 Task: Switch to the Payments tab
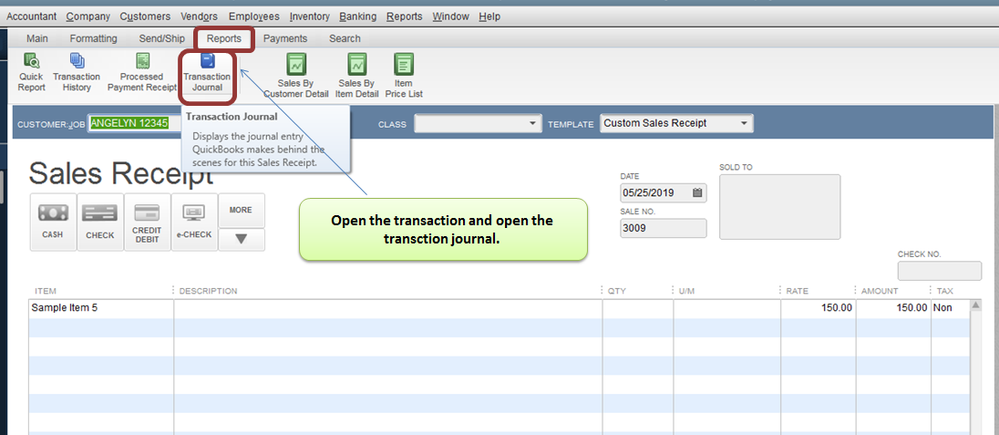[x=285, y=39]
